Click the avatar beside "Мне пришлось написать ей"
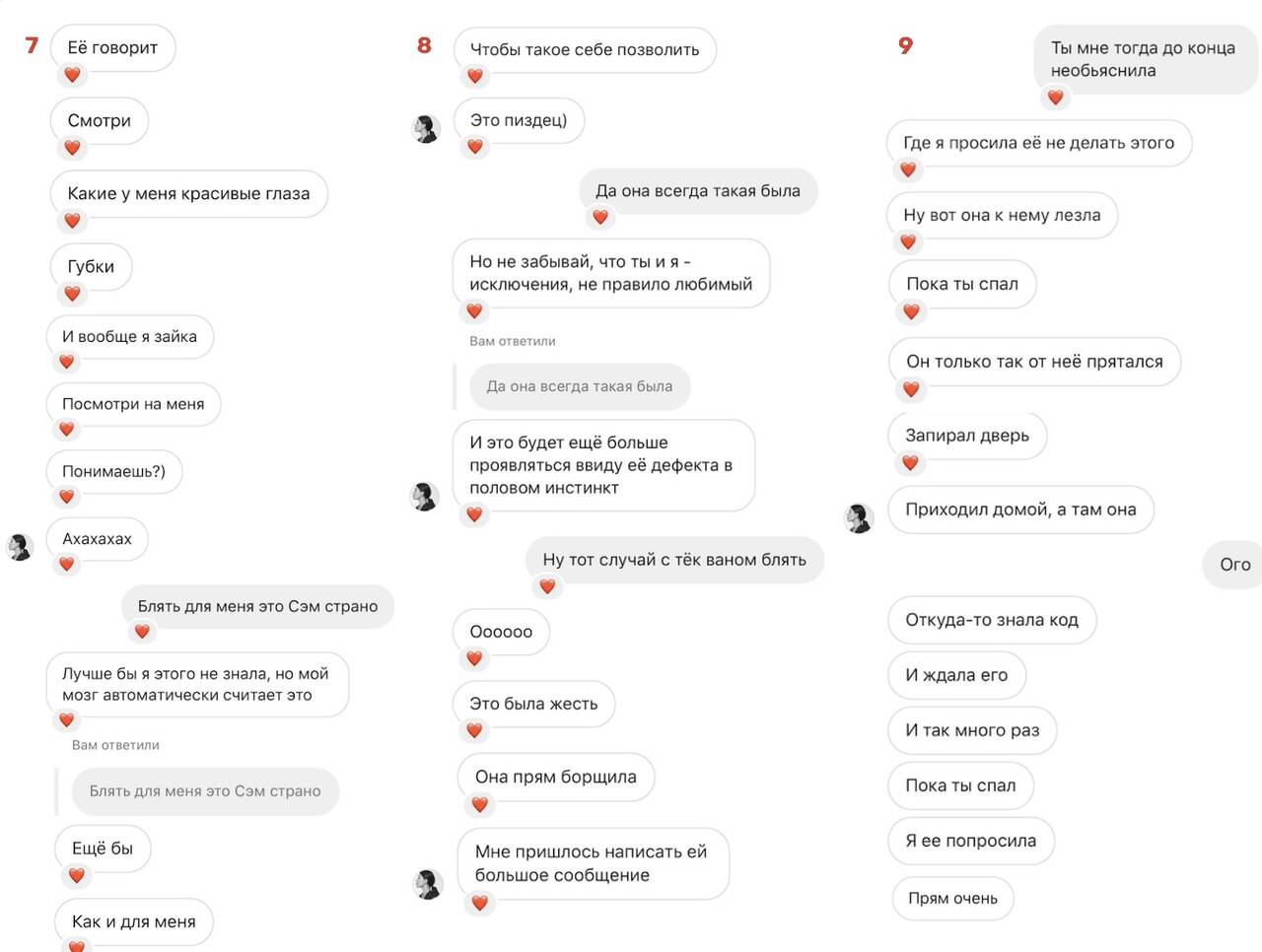Screen dimensions: 1262x952 point(427,884)
